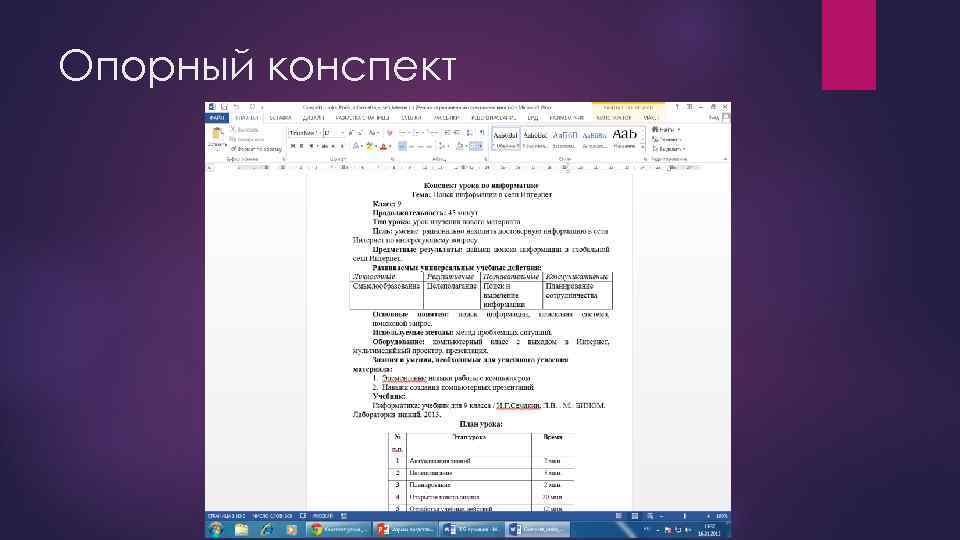Click the red font color icon

(383, 146)
